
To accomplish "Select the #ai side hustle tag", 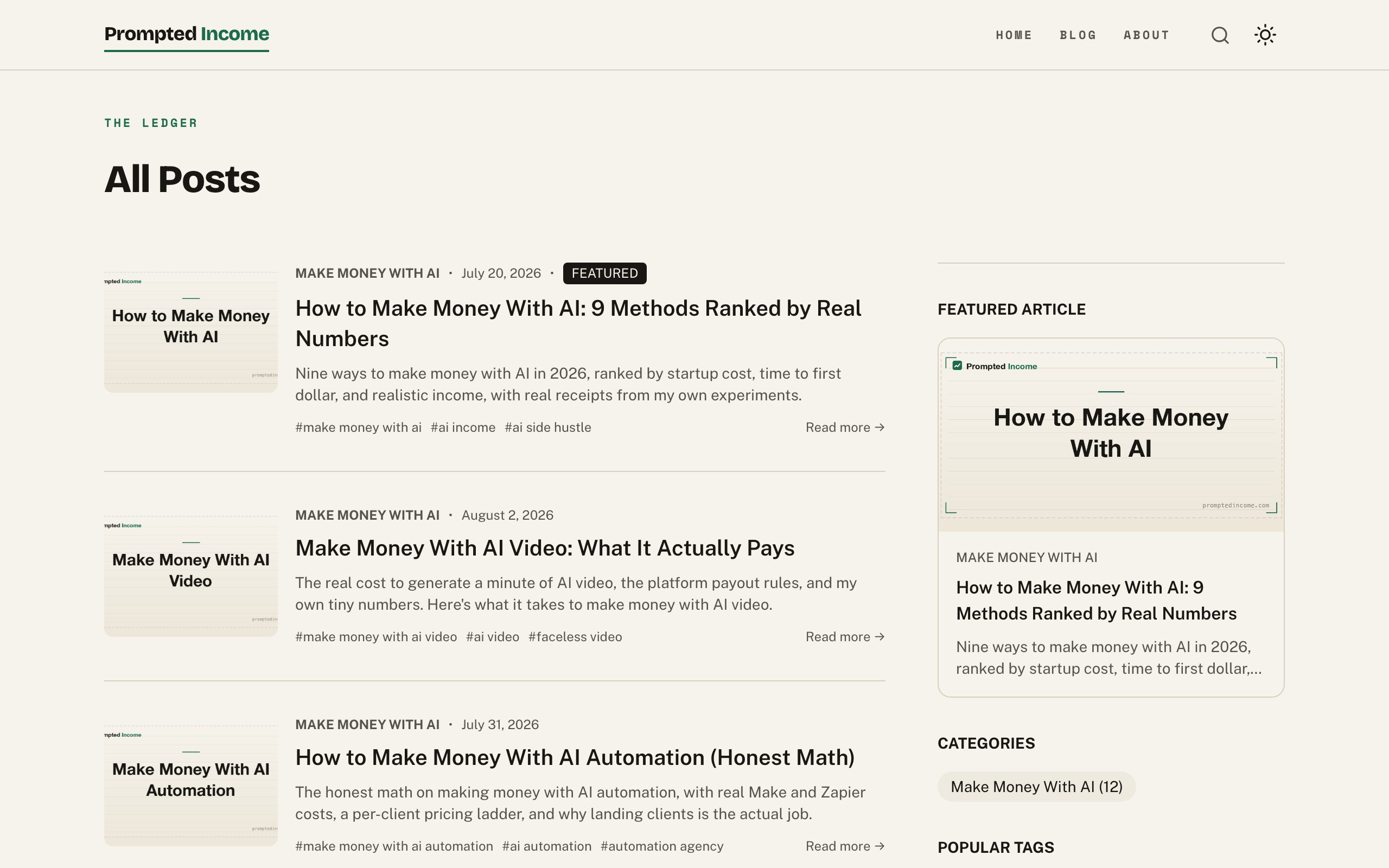I will 547,427.
